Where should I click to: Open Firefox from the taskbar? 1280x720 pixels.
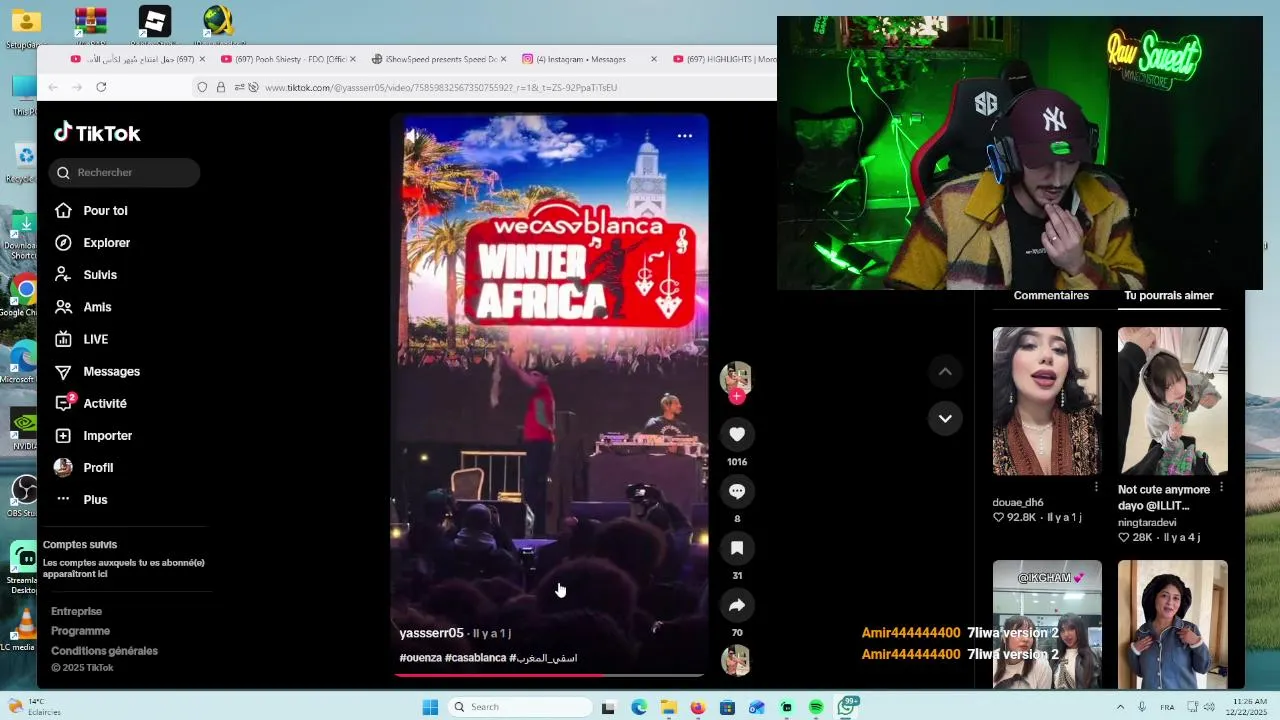click(x=698, y=707)
